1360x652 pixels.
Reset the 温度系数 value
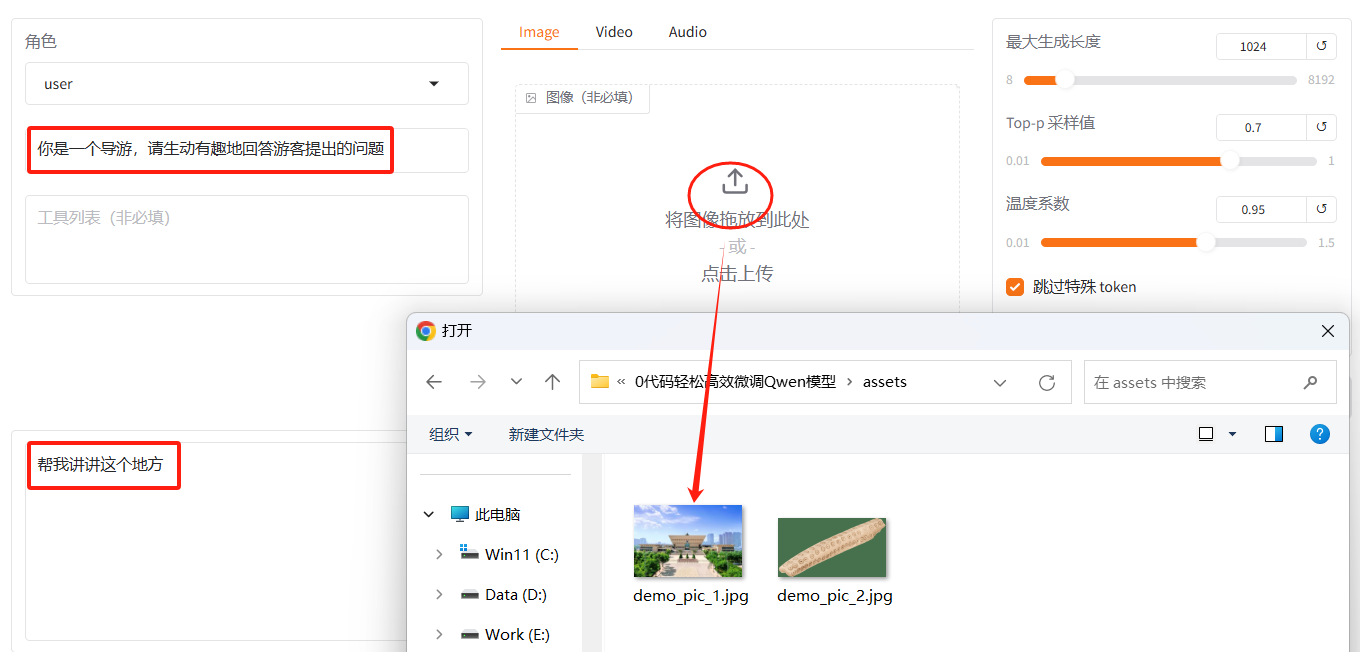pos(1321,210)
